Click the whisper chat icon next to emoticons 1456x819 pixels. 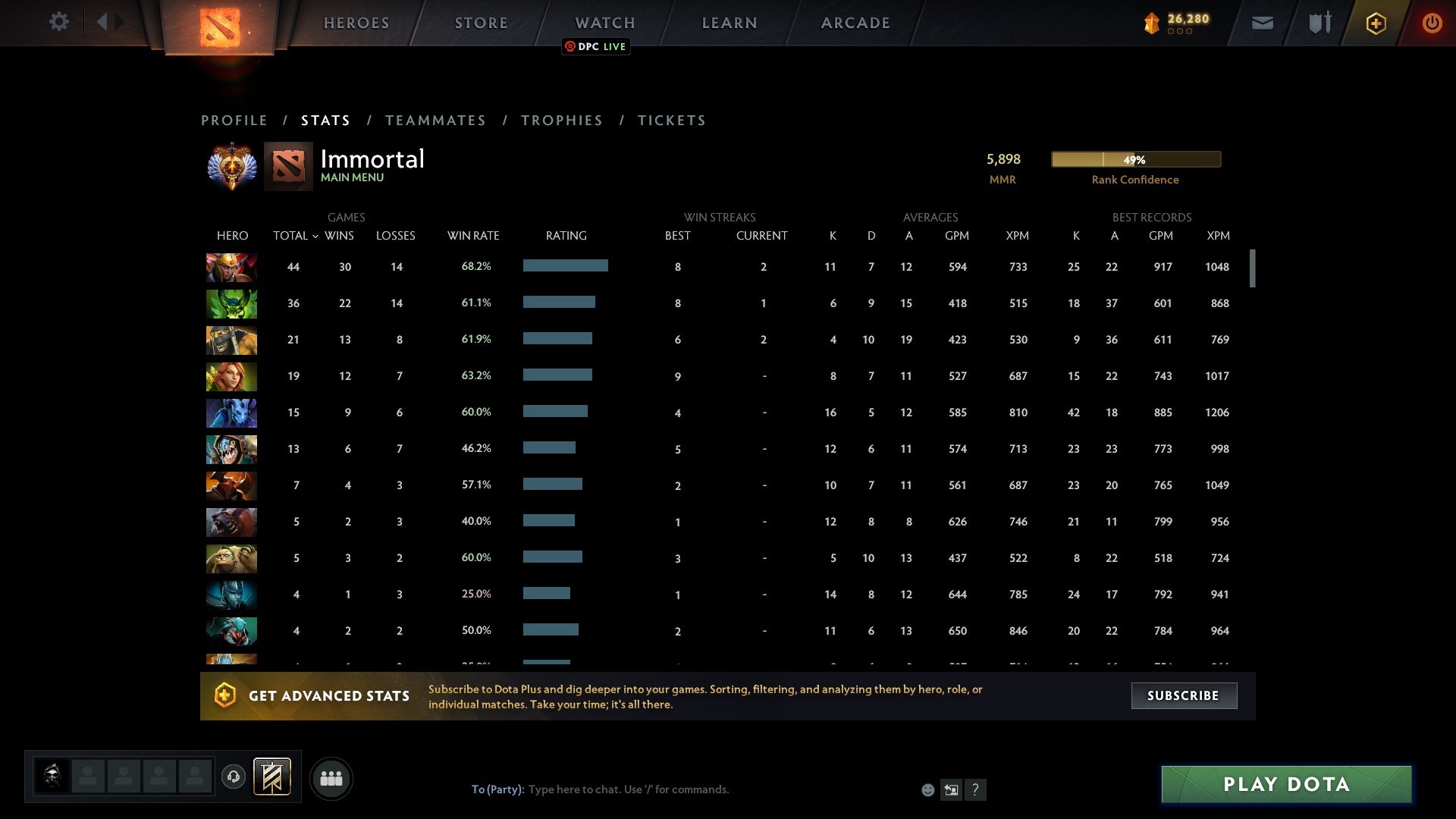tap(952, 789)
